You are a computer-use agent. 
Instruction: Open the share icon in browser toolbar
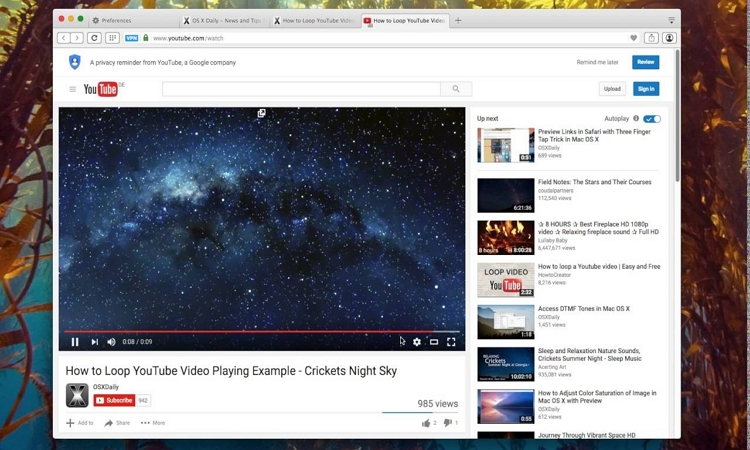651,38
